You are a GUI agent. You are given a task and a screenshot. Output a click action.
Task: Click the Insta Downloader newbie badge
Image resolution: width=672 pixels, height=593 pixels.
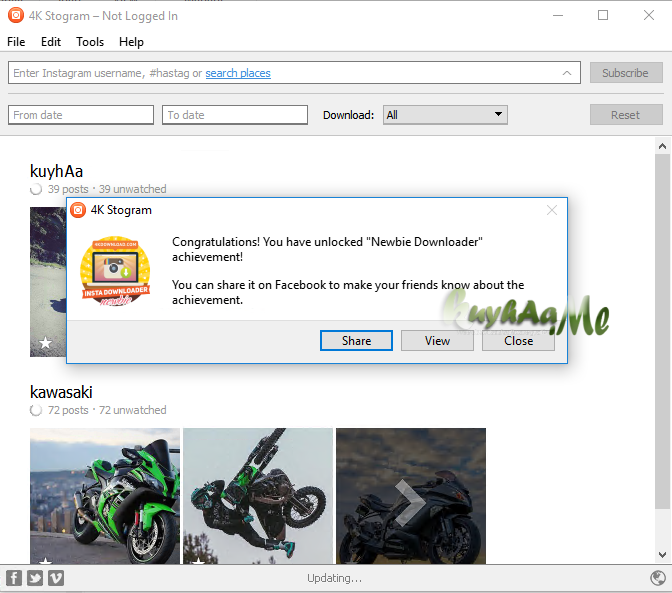115,271
